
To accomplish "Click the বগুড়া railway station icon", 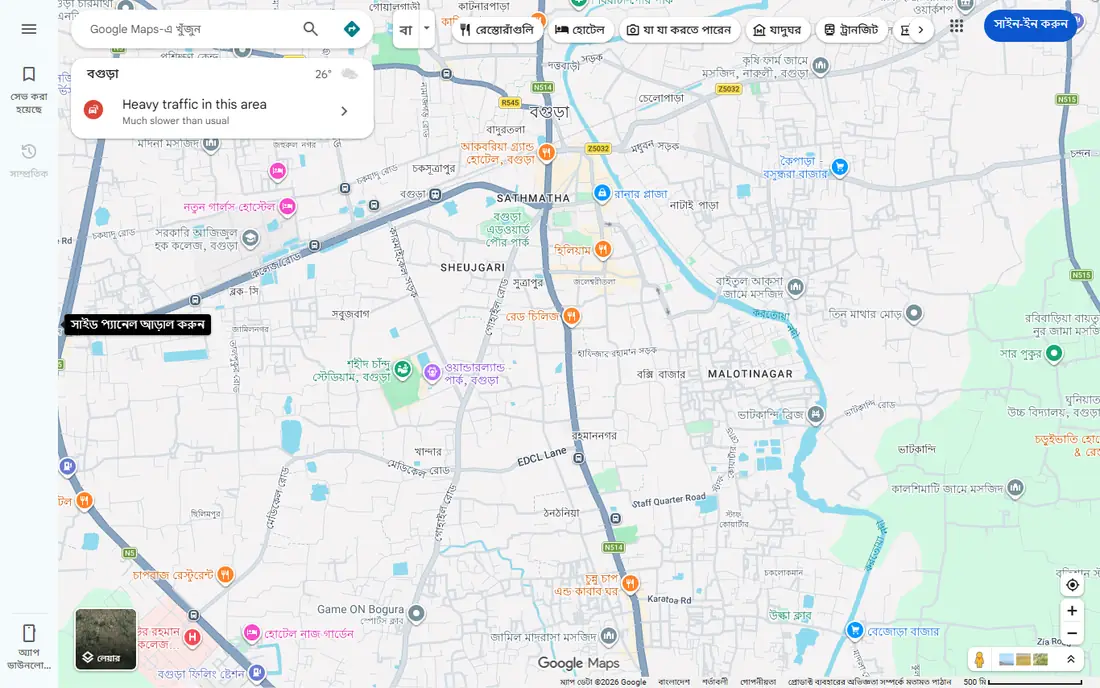I will coord(435,194).
